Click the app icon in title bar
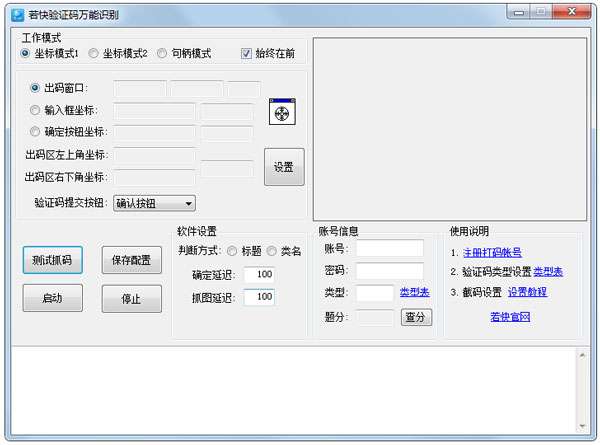 pyautogui.click(x=17, y=15)
